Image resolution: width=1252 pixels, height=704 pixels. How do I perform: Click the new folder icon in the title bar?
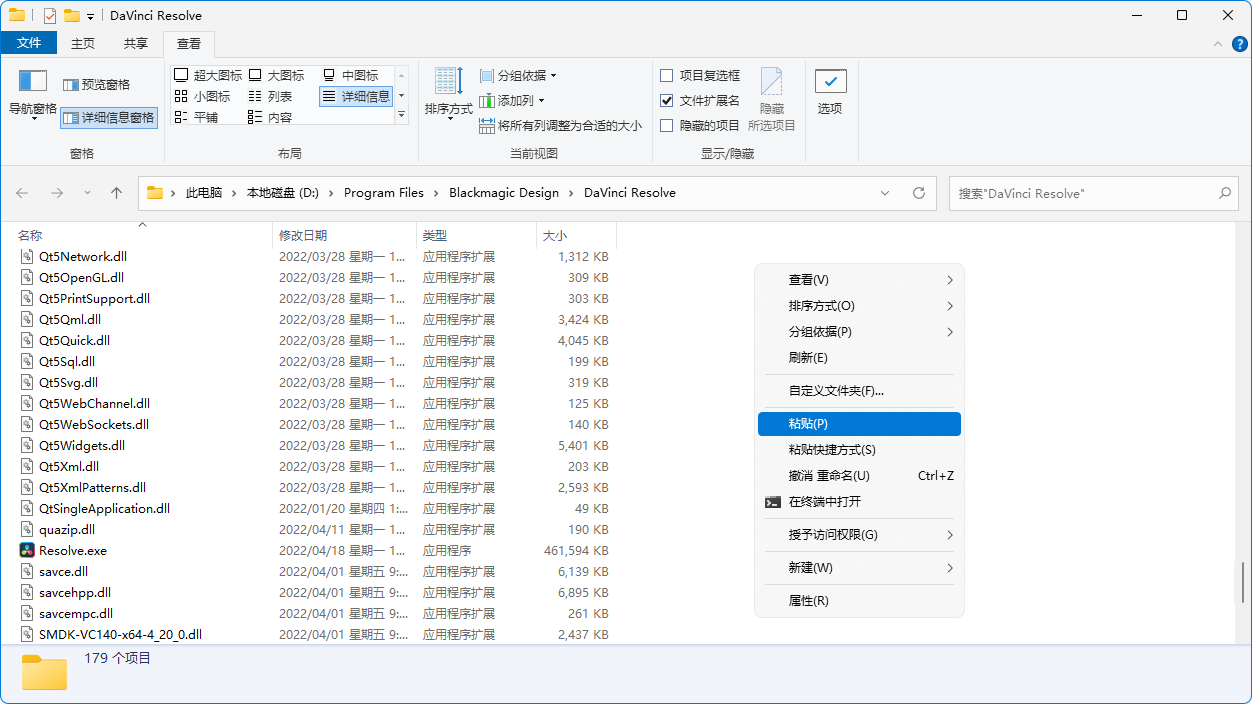point(71,15)
